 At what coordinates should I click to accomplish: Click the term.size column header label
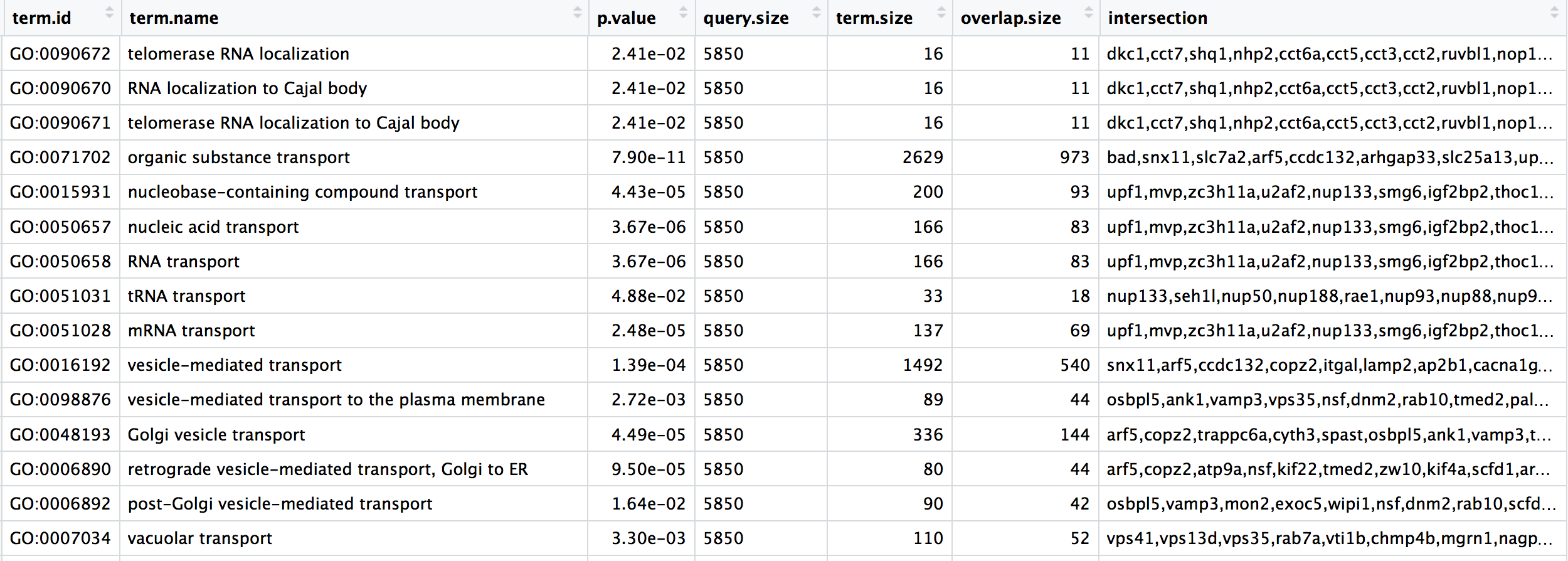point(874,18)
